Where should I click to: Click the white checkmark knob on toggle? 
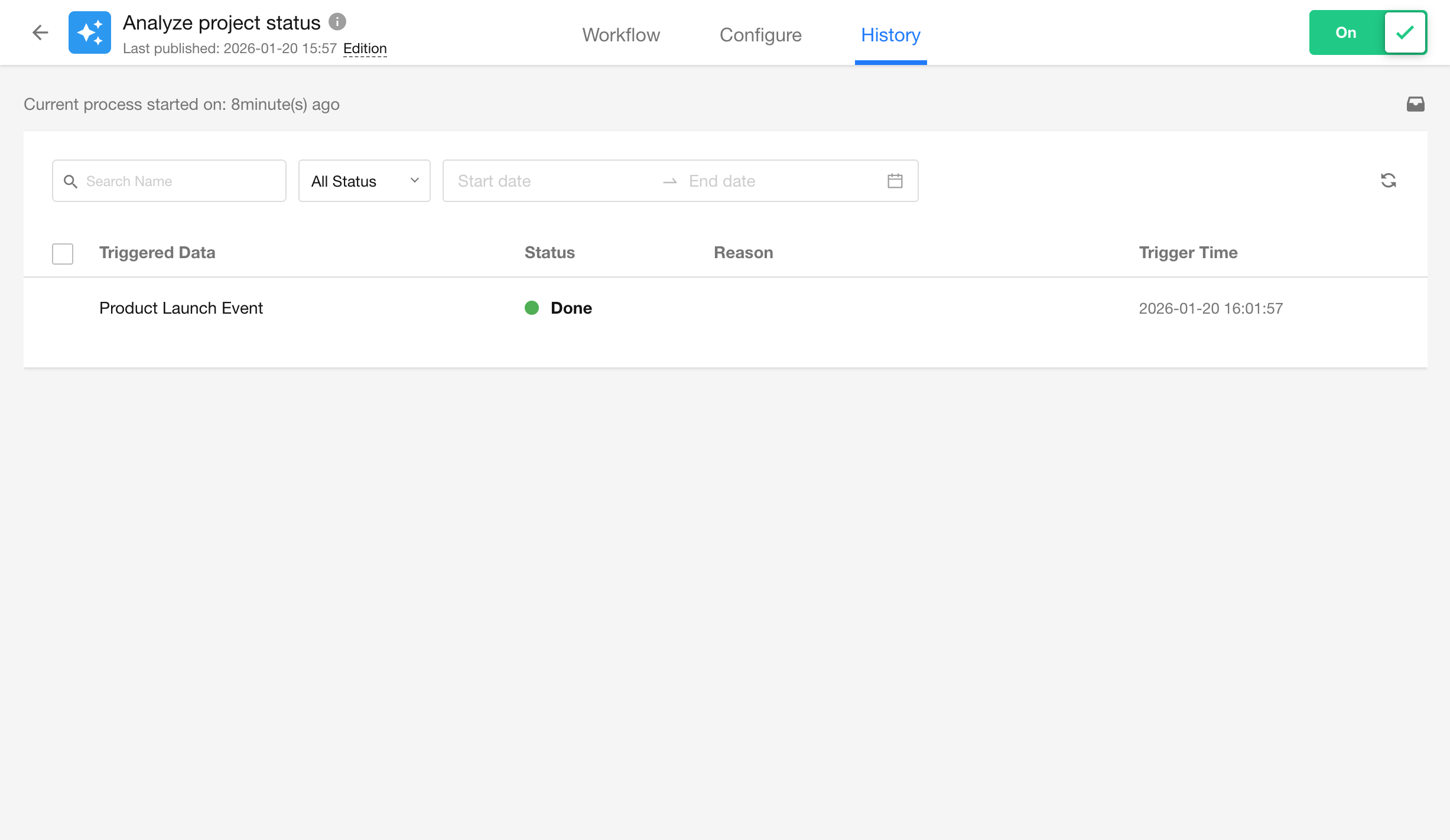[x=1405, y=32]
